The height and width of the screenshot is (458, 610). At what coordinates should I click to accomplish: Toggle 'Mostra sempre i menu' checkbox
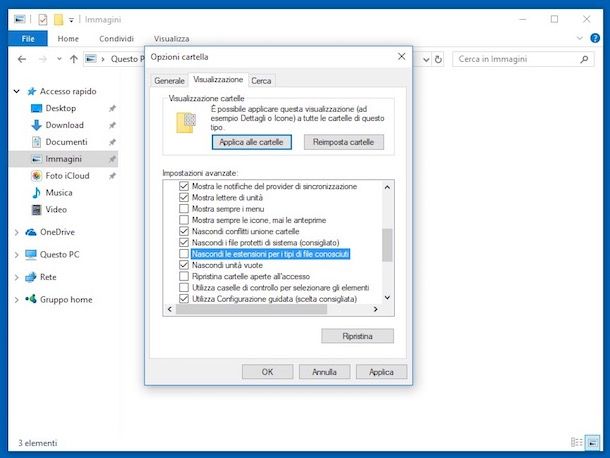(183, 209)
